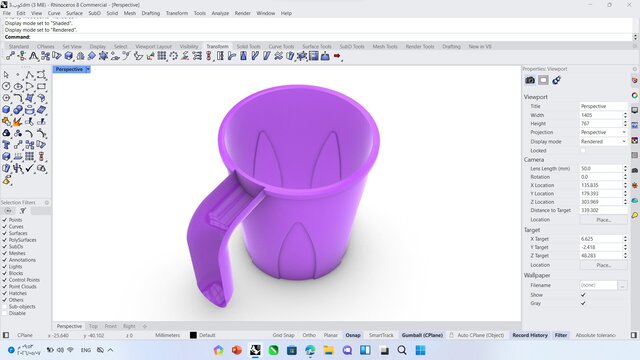This screenshot has height=360, width=640.
Task: Enable the Sub-objects filter checkbox
Action: click(4, 307)
